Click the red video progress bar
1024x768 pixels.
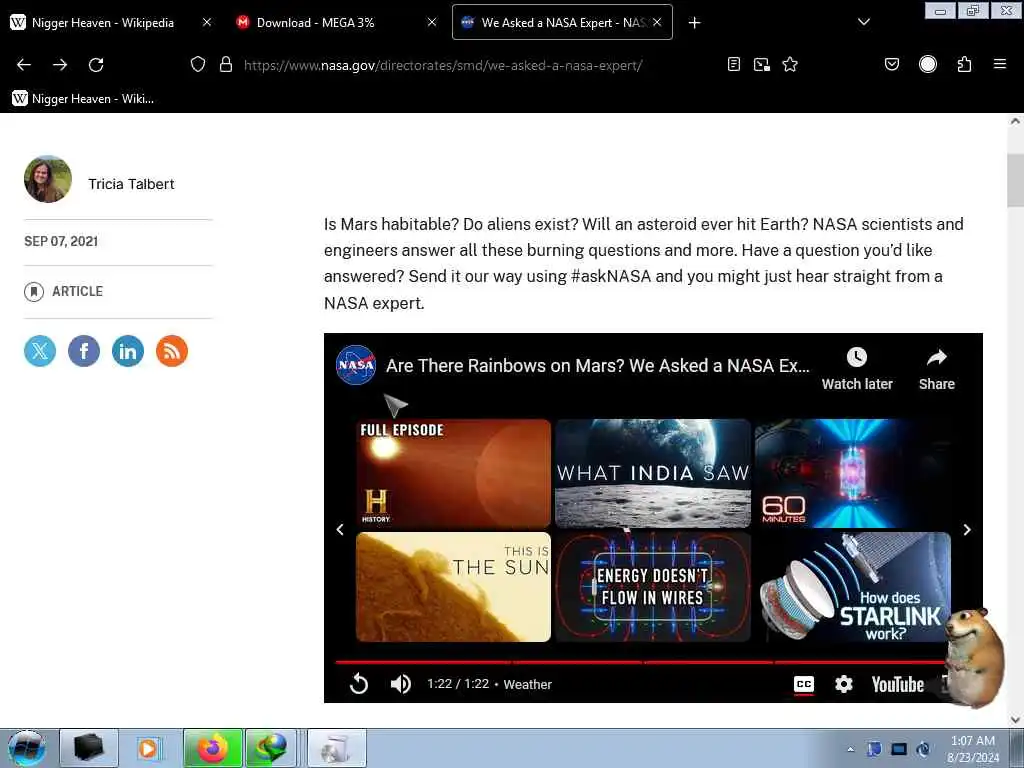(x=640, y=662)
